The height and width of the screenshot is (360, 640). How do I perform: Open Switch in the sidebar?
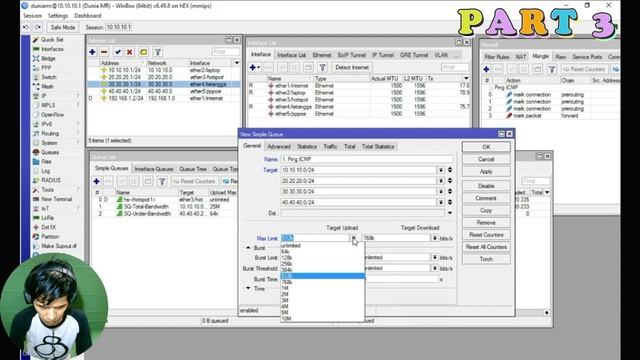49,77
